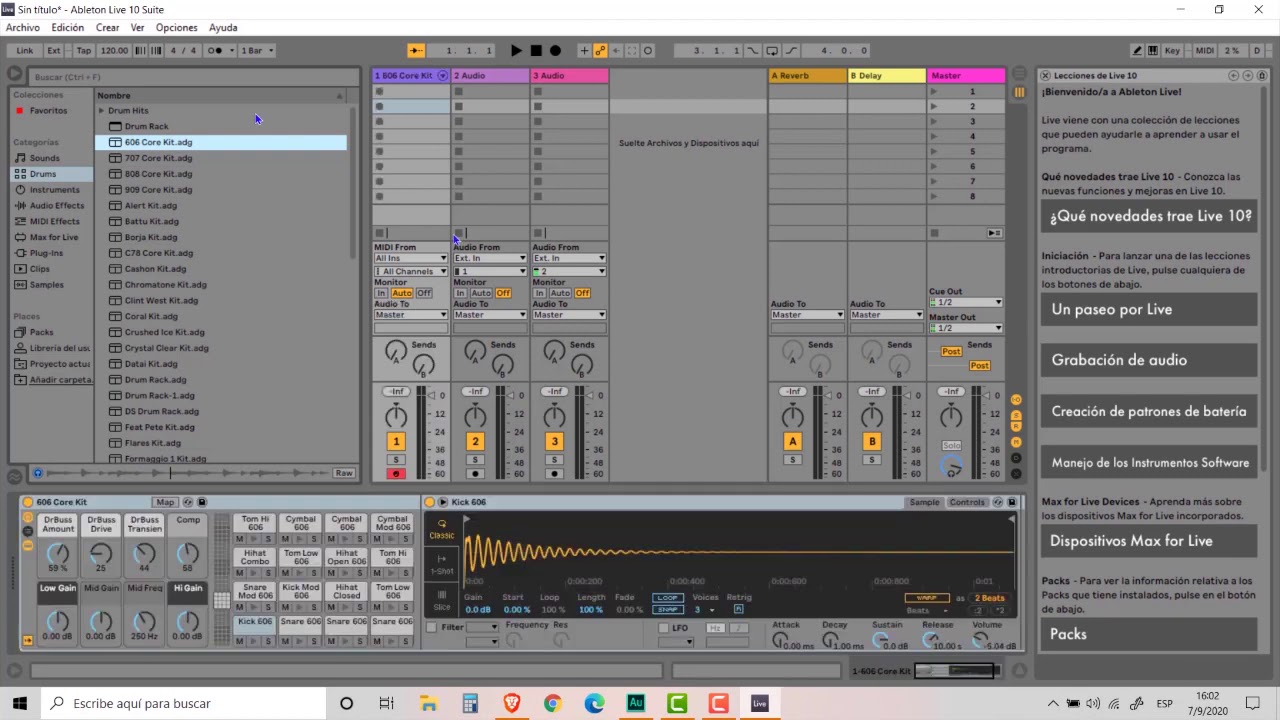
Task: Select the A Reverb return track header
Action: (x=807, y=76)
